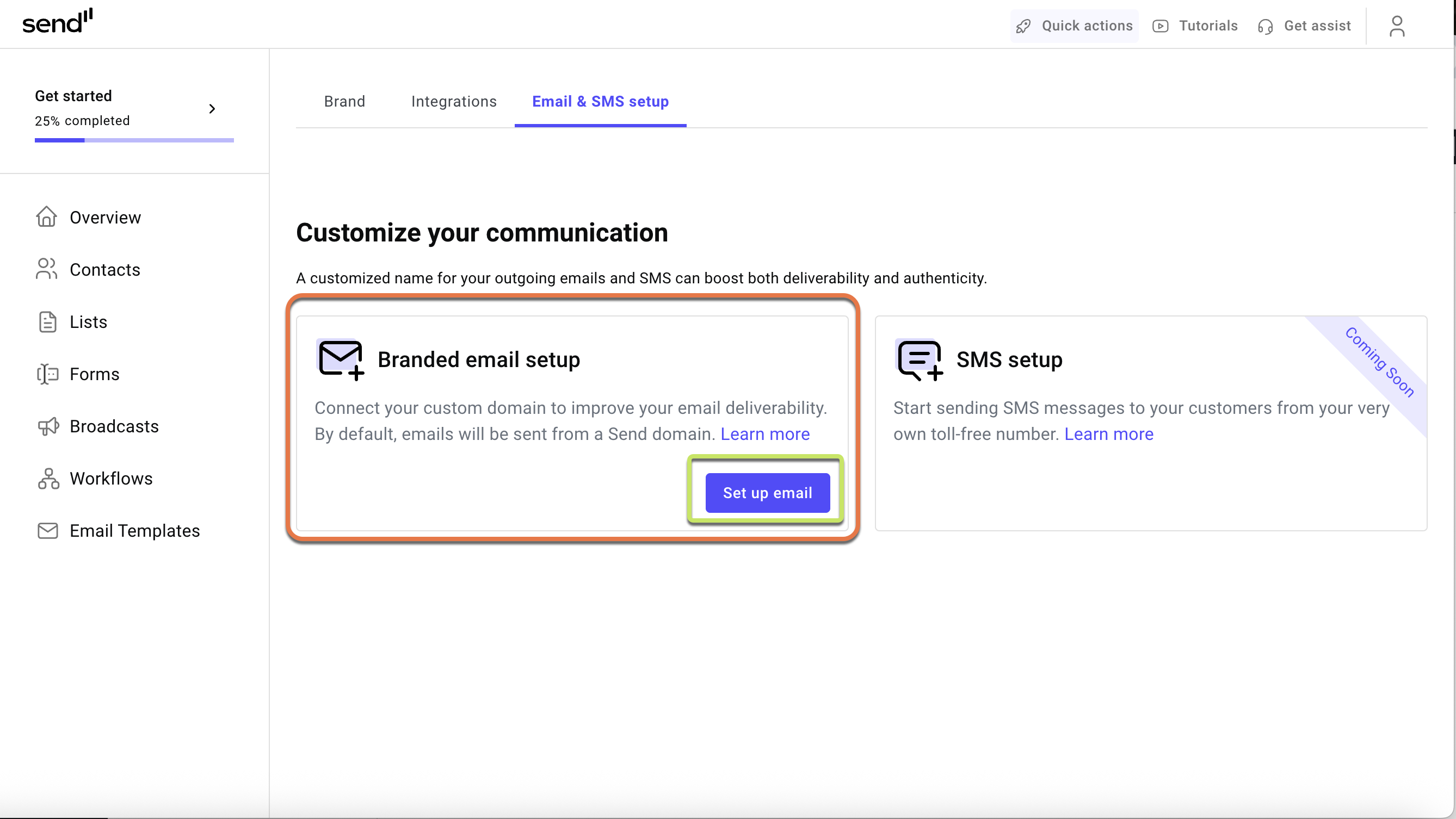Viewport: 1456px width, 819px height.
Task: Select the Email & SMS setup tab
Action: (x=600, y=101)
